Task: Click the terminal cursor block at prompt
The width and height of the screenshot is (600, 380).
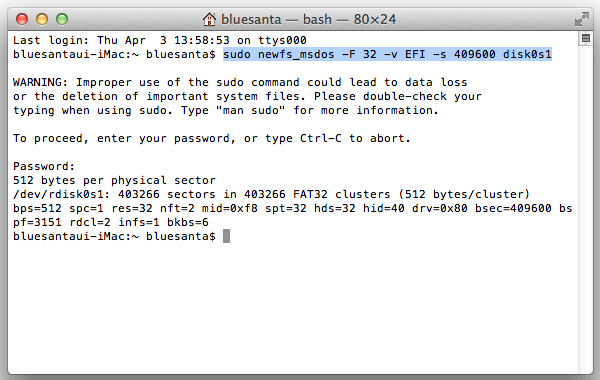Action: click(227, 236)
